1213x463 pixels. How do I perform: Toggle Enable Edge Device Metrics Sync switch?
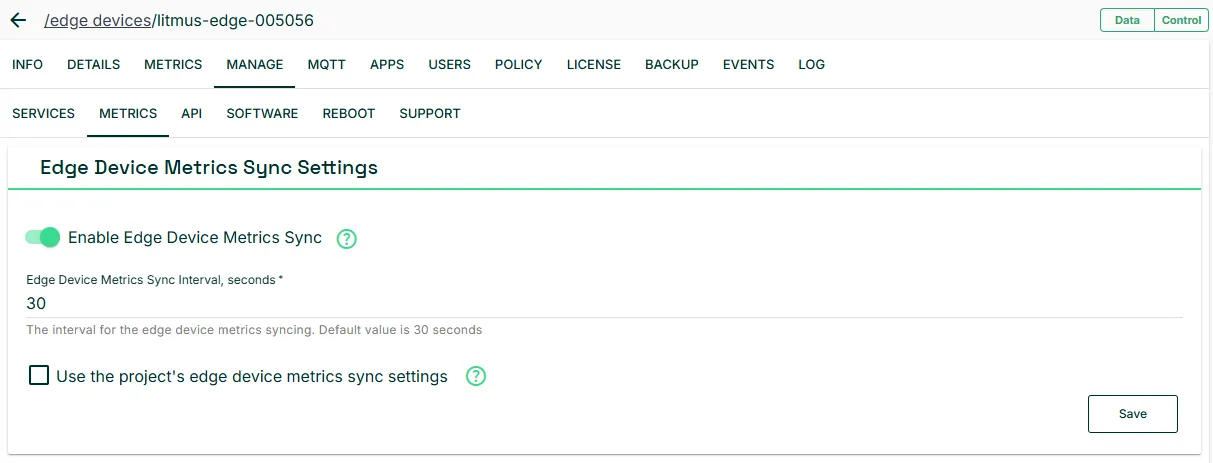coord(43,237)
